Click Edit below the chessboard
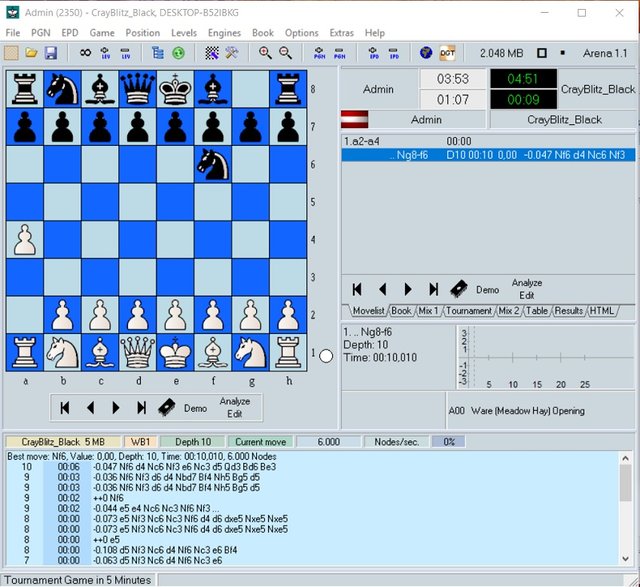 pyautogui.click(x=235, y=414)
